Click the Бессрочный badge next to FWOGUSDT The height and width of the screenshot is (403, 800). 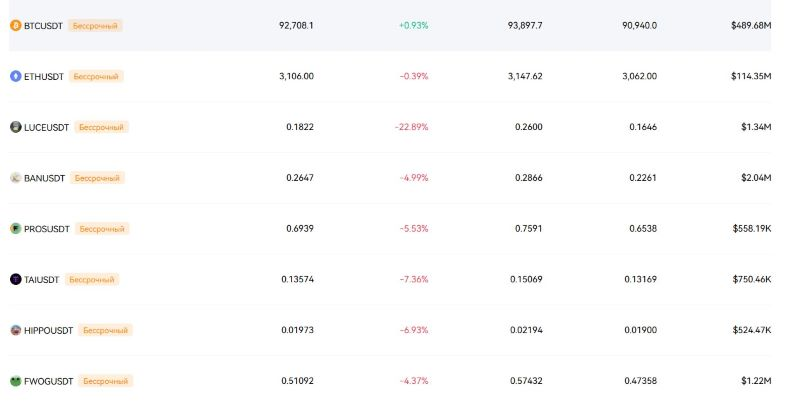[x=105, y=381]
